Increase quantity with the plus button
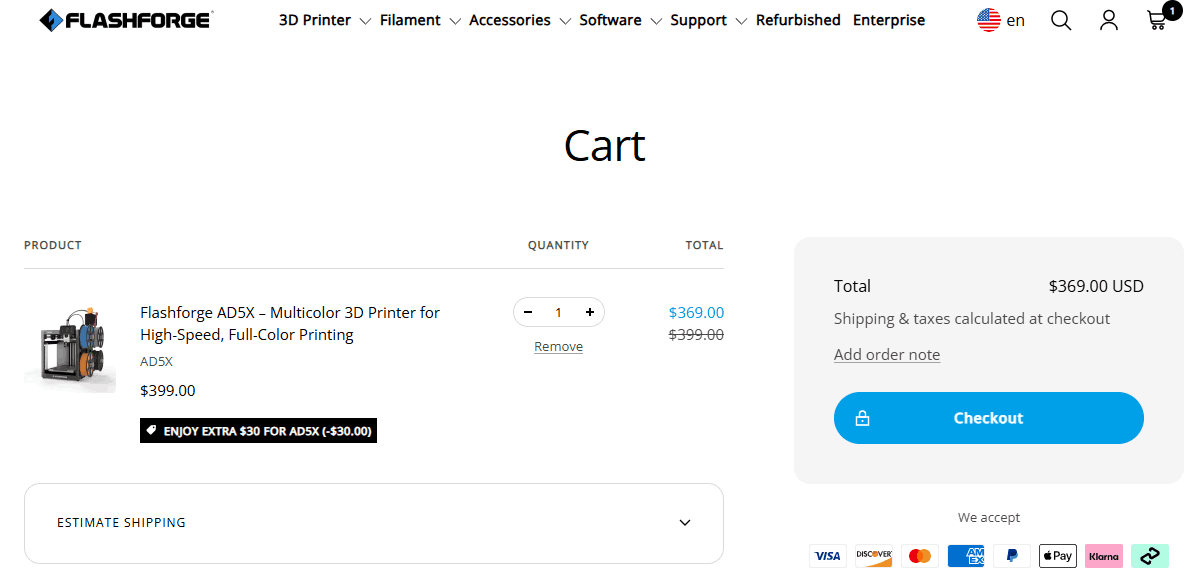1199x574 pixels. point(590,312)
